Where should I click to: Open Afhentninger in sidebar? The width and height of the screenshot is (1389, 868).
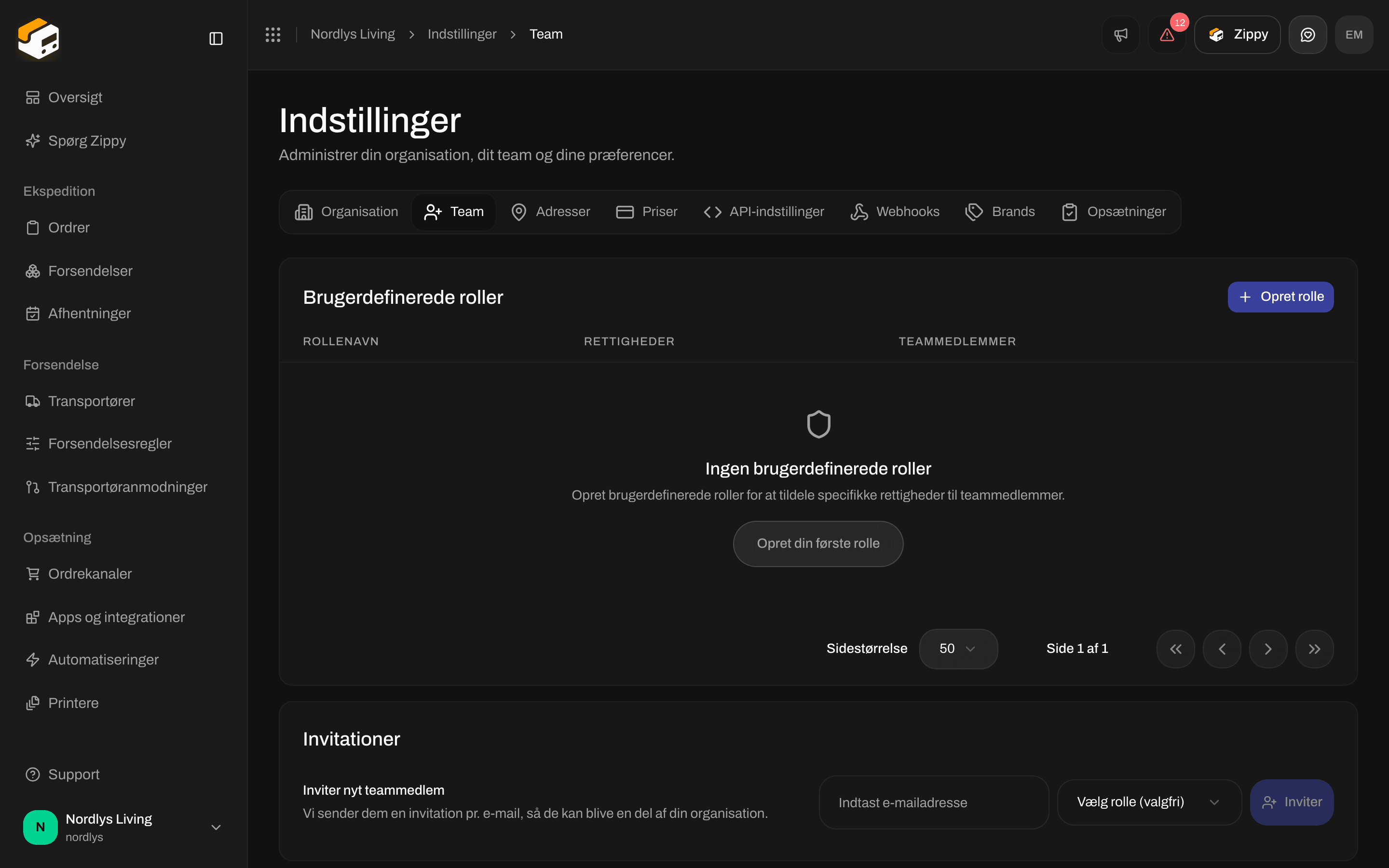(x=123, y=313)
